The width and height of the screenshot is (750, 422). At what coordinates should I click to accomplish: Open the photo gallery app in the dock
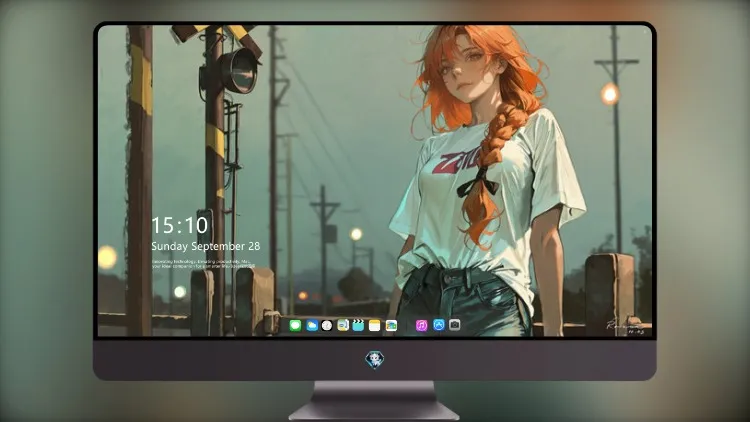click(x=391, y=325)
